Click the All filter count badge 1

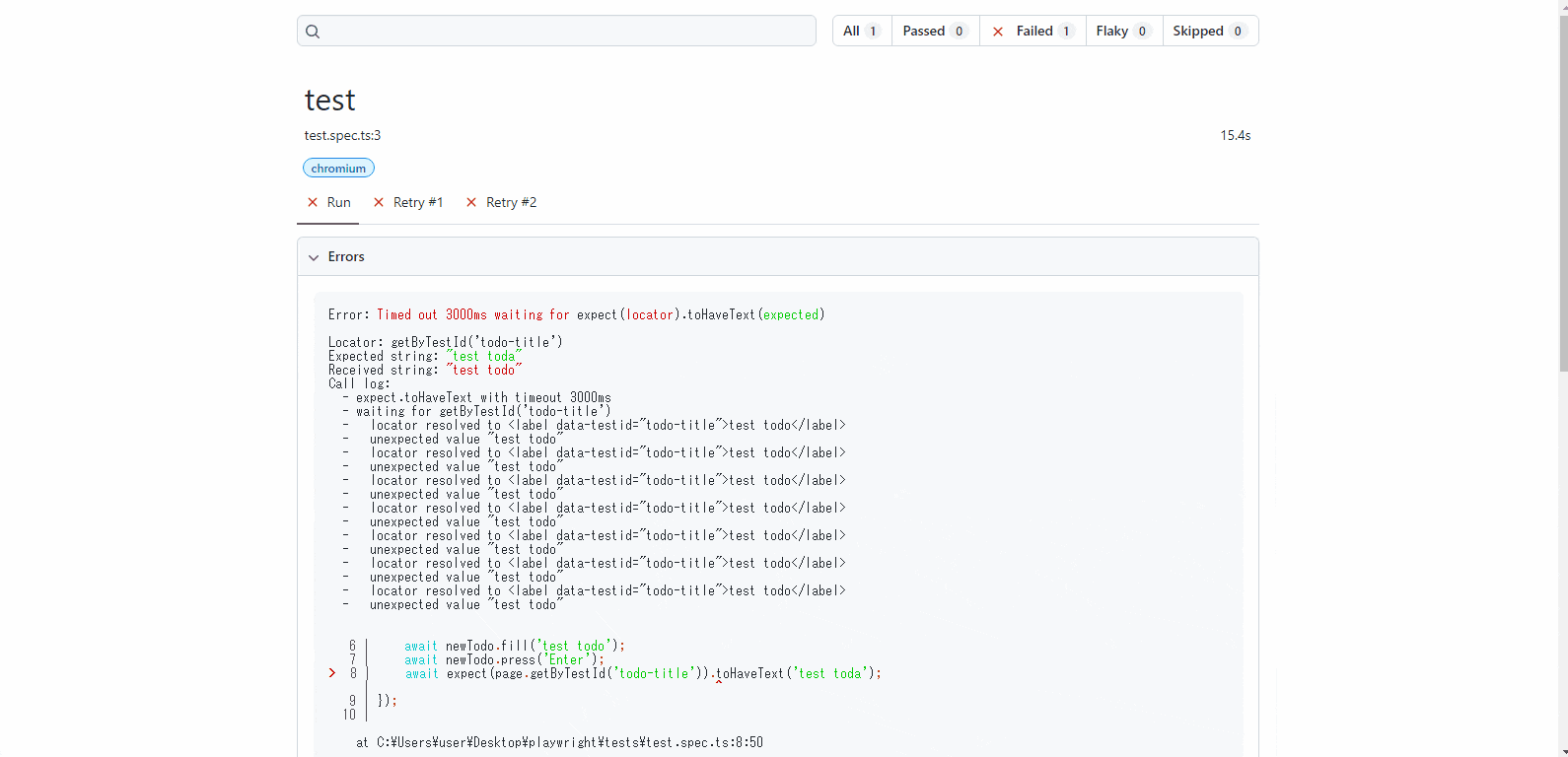873,32
